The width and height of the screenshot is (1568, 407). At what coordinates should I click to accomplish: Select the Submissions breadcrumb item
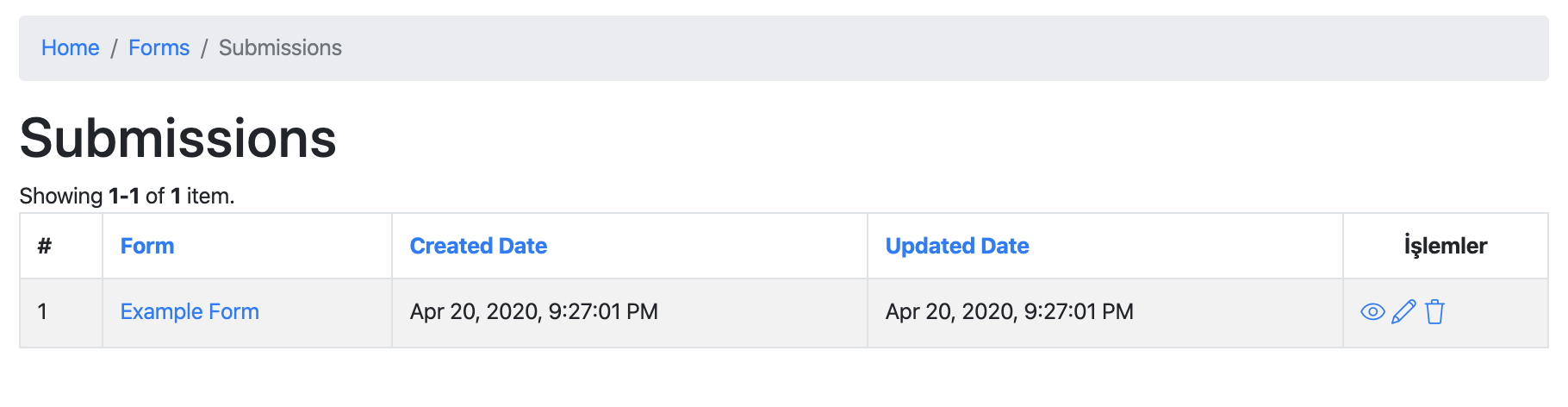tap(280, 48)
